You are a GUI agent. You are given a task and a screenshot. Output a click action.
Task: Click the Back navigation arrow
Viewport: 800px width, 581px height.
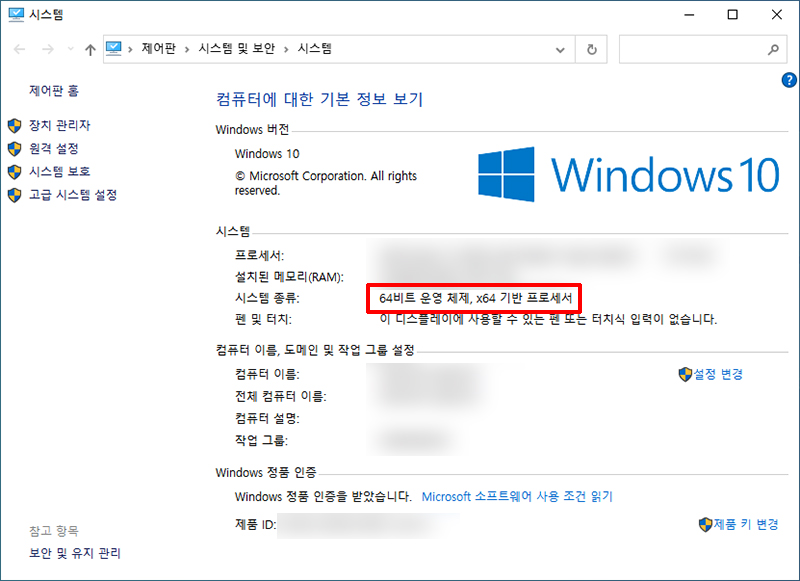tap(19, 49)
